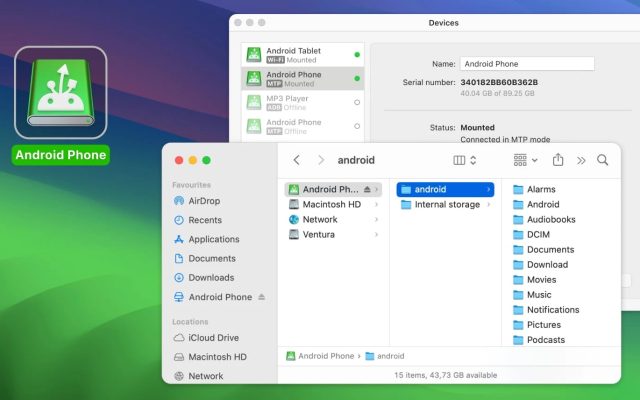This screenshot has height=400, width=640.
Task: Maximize the Finder window
Action: (x=207, y=160)
